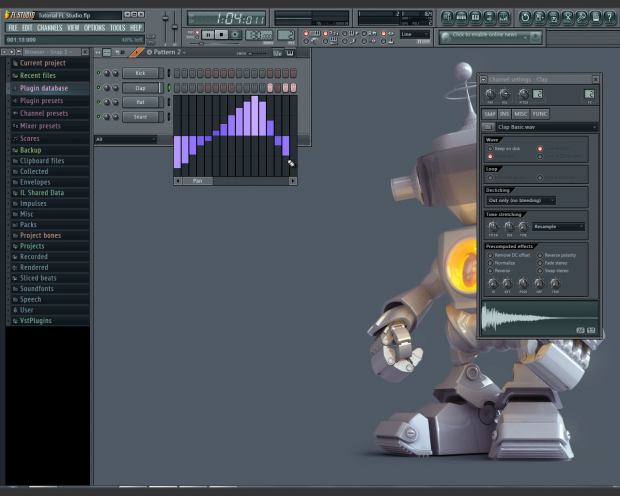Image resolution: width=620 pixels, height=496 pixels.
Task: Open the Declicking mode dropdown
Action: coord(521,201)
